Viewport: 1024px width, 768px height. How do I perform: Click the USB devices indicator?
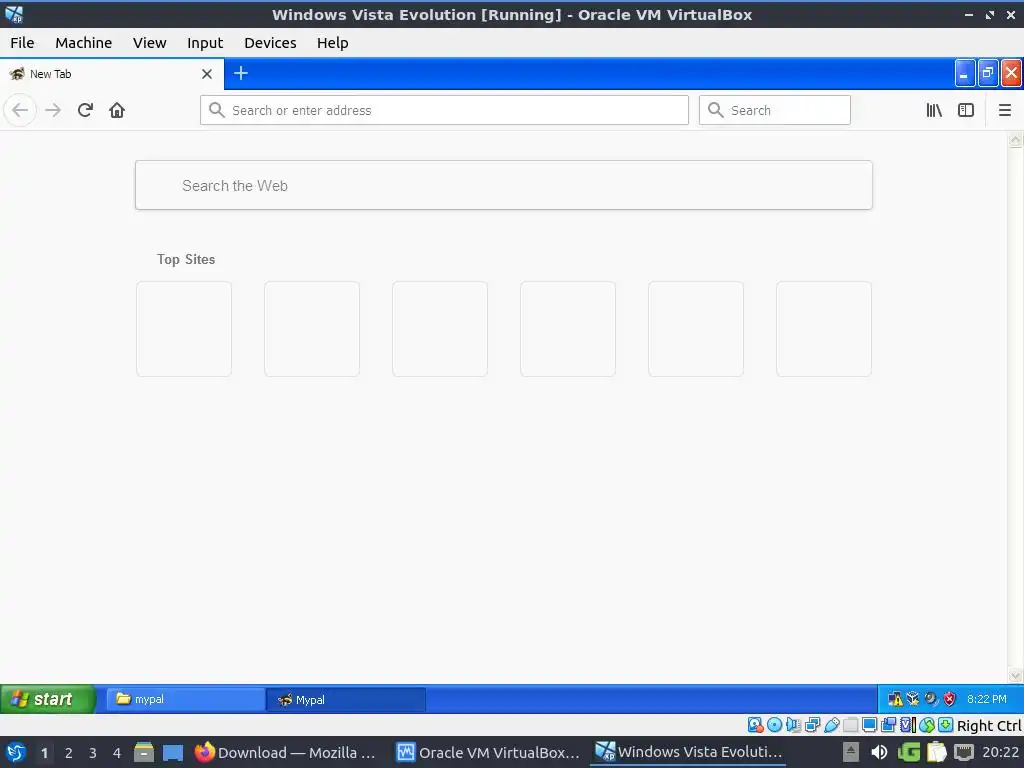click(831, 725)
